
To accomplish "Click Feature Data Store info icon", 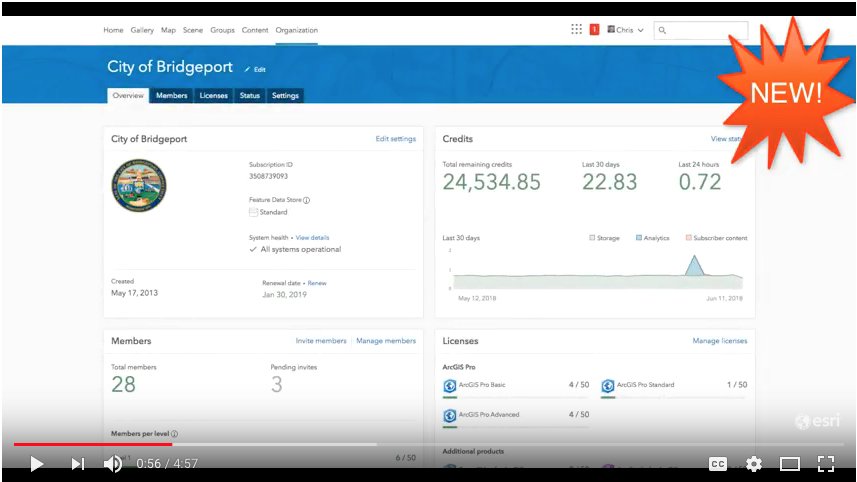I will point(307,200).
